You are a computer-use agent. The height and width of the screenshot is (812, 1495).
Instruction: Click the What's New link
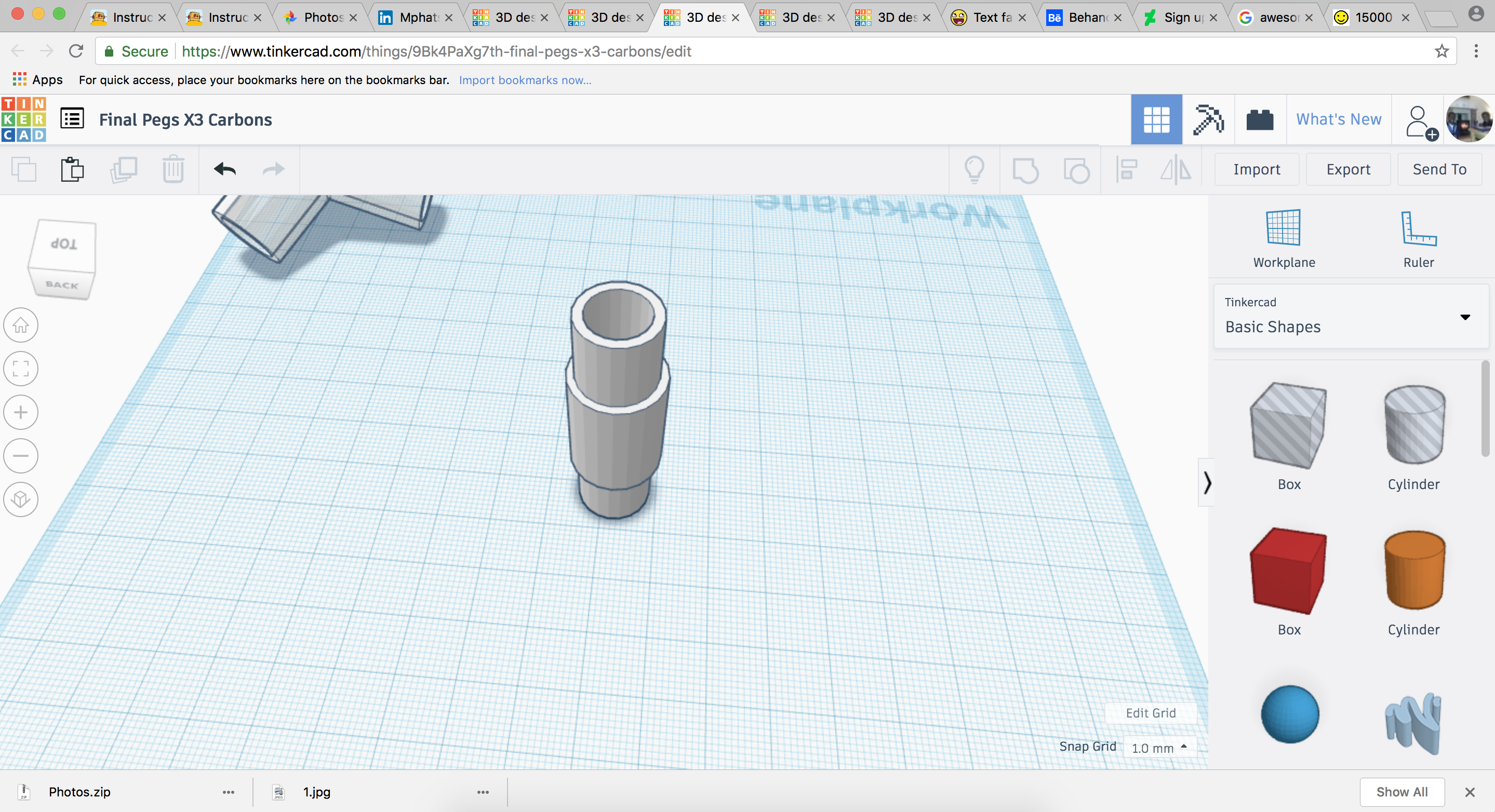1338,119
